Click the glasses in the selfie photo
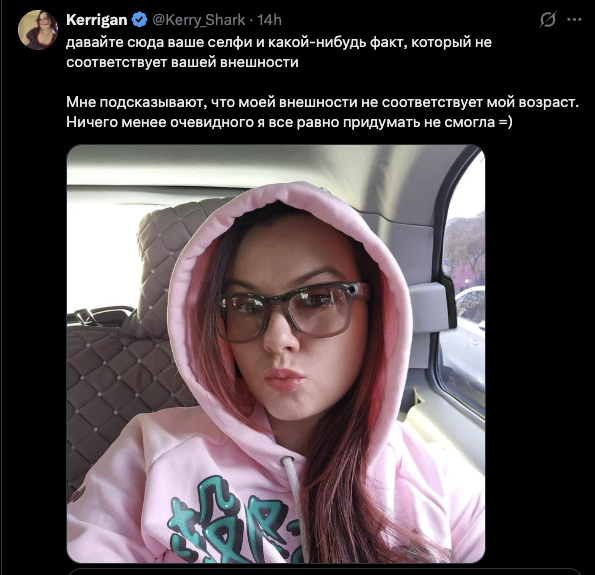The image size is (595, 575). point(293,311)
